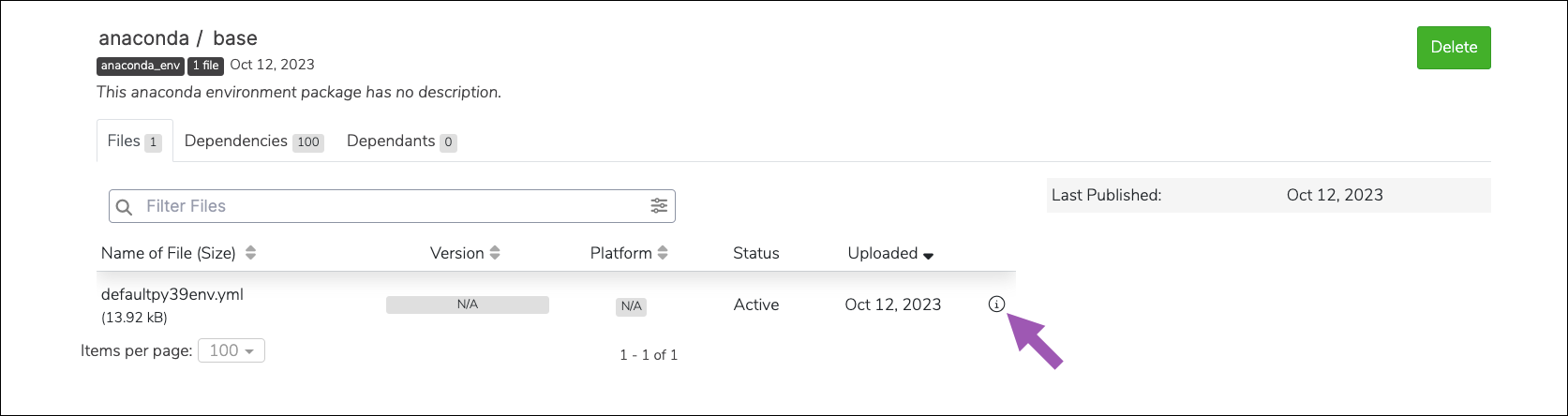Viewport: 1568px width, 416px height.
Task: Sort files by Version column arrows
Action: pos(495,253)
